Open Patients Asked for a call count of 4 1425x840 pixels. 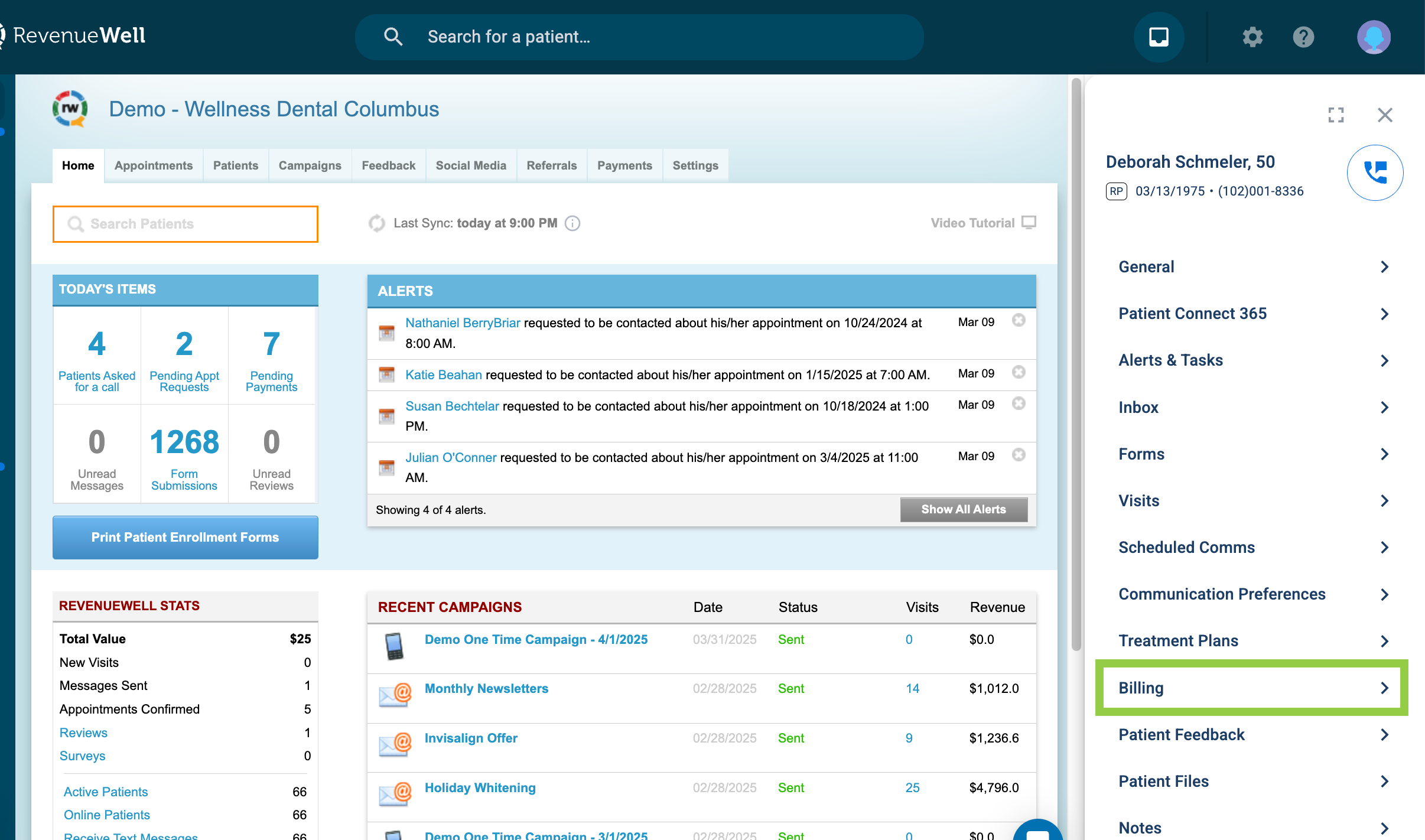[97, 344]
